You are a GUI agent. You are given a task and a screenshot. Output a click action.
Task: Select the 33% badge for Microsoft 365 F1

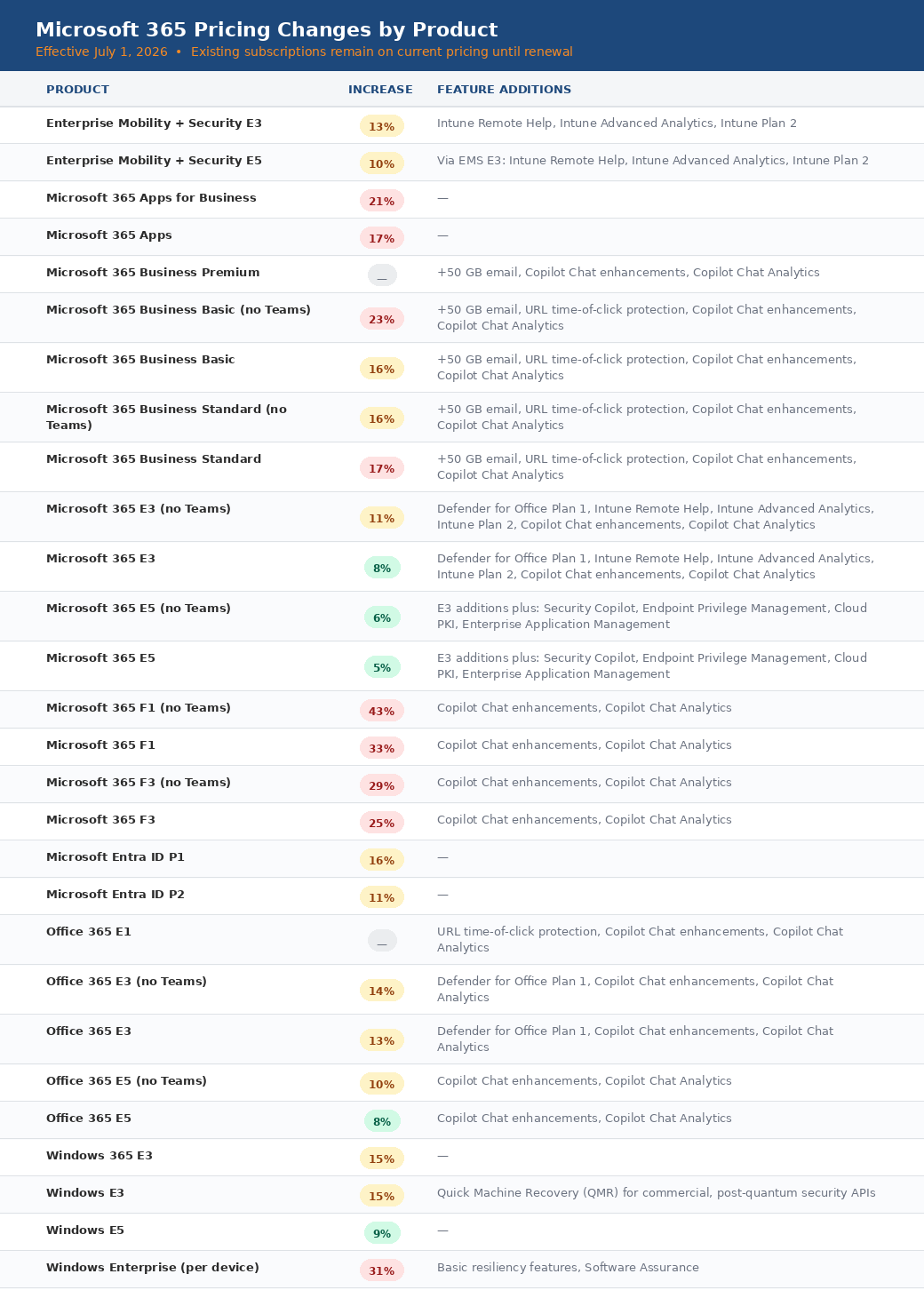tap(382, 748)
